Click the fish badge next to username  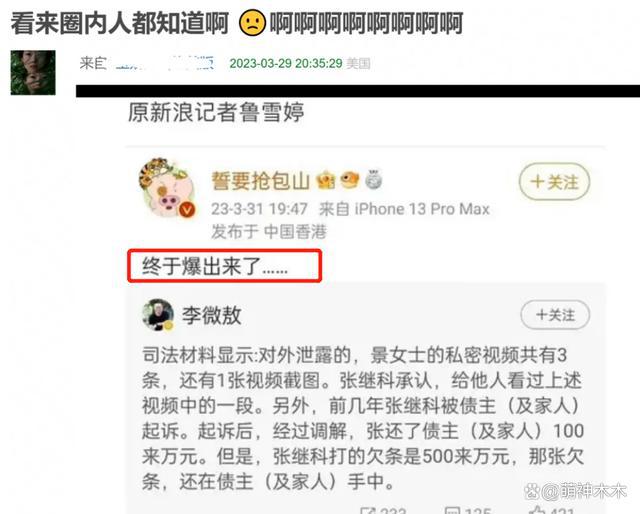click(350, 180)
